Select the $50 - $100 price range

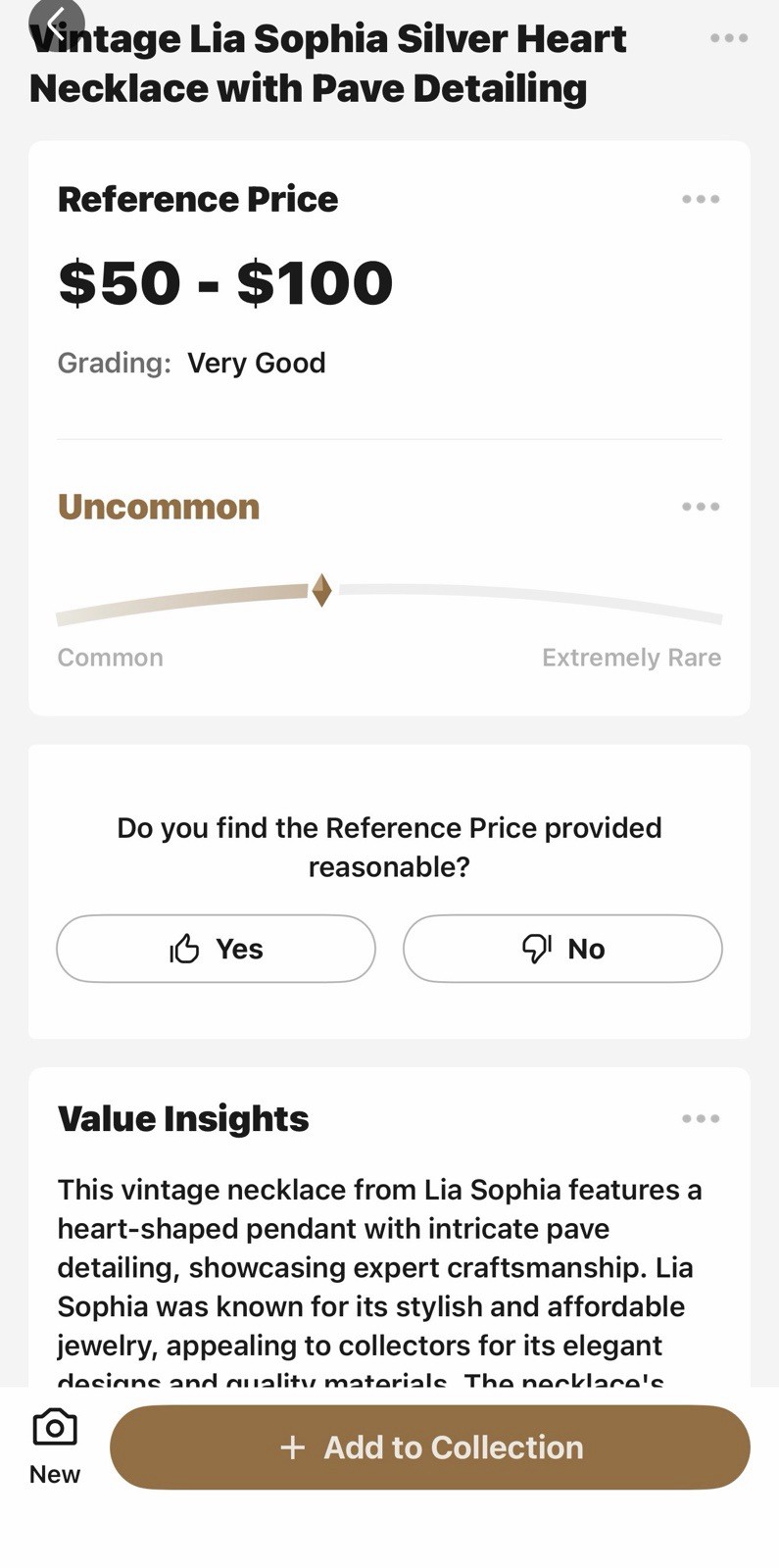[x=225, y=282]
